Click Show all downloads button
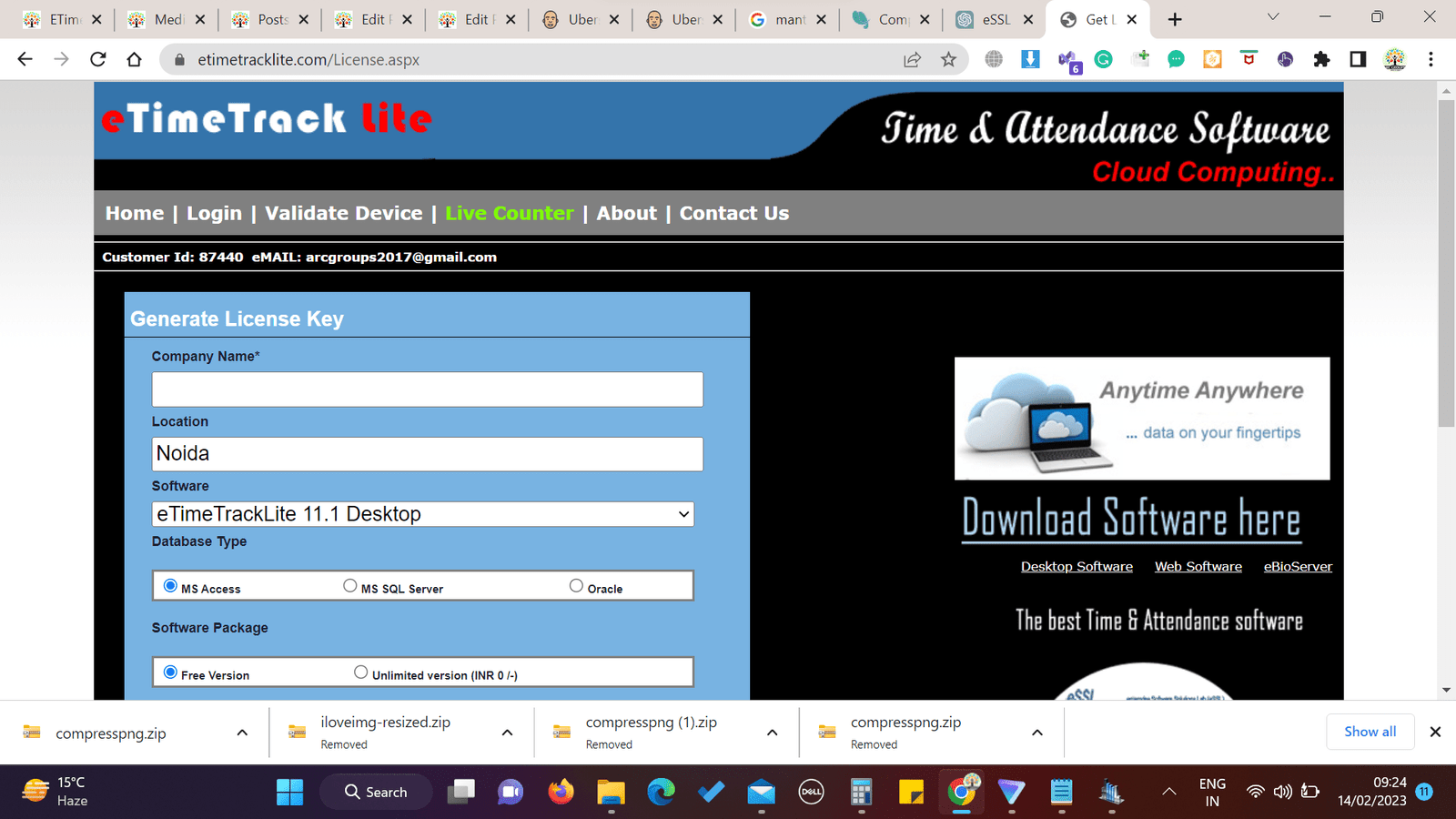Viewport: 1456px width, 819px height. [x=1370, y=732]
